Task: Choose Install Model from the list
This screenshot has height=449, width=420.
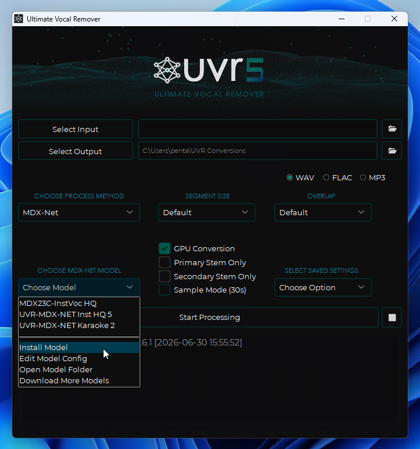Action: (79, 347)
